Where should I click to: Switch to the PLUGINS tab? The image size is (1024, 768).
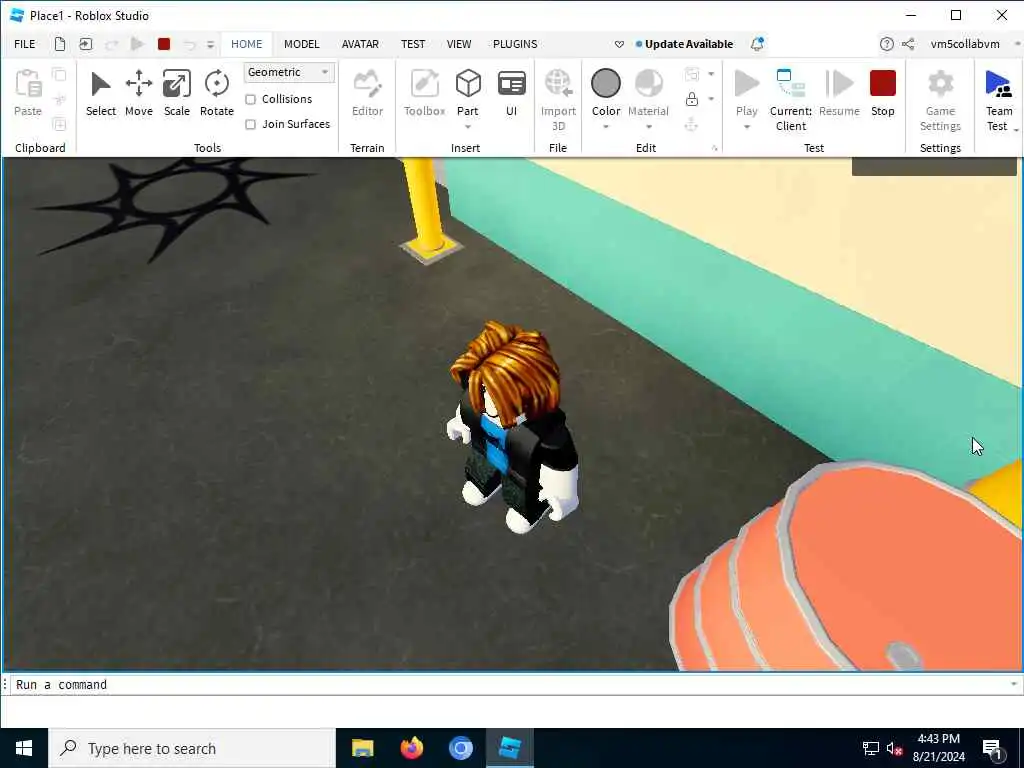[515, 44]
